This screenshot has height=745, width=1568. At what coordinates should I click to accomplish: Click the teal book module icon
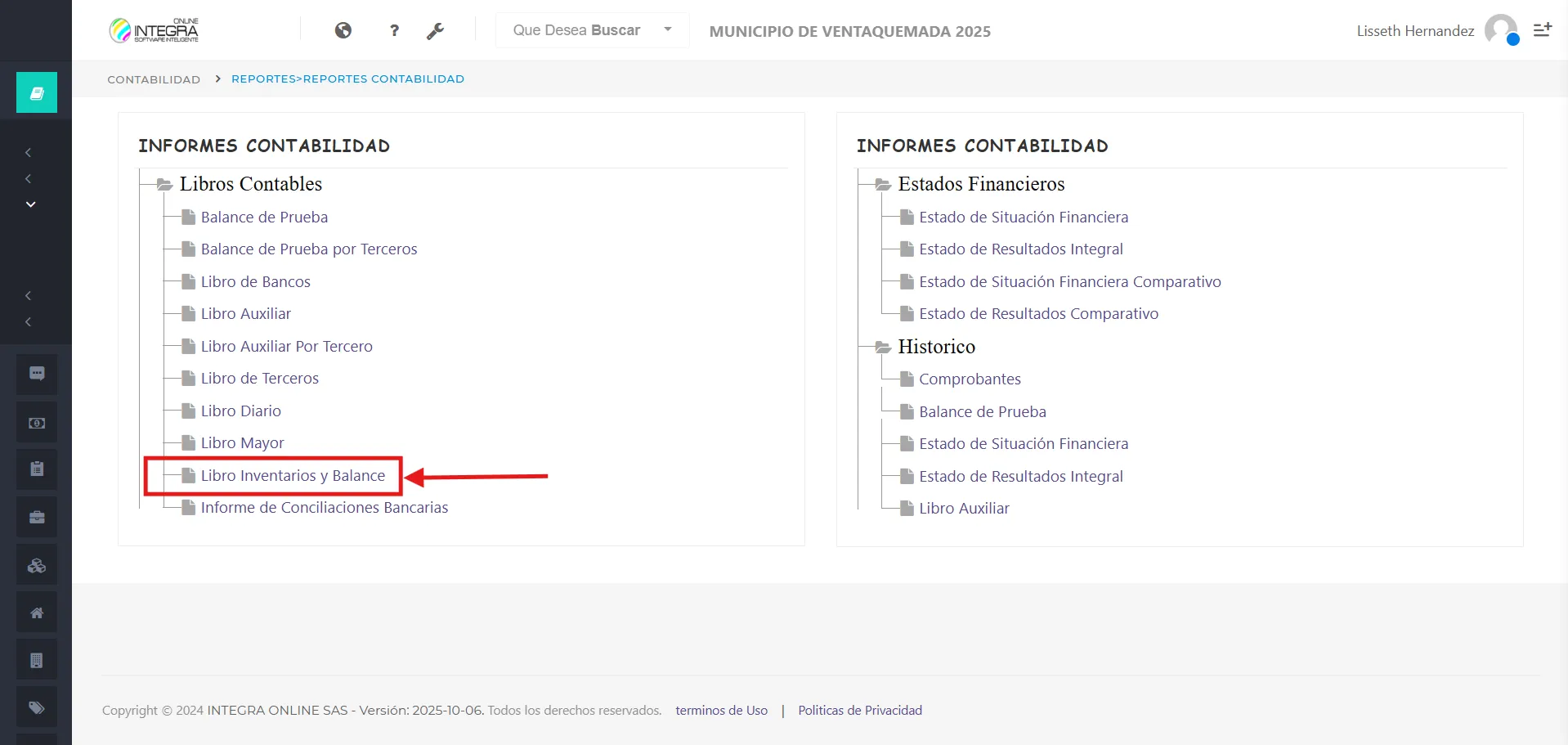(x=36, y=92)
